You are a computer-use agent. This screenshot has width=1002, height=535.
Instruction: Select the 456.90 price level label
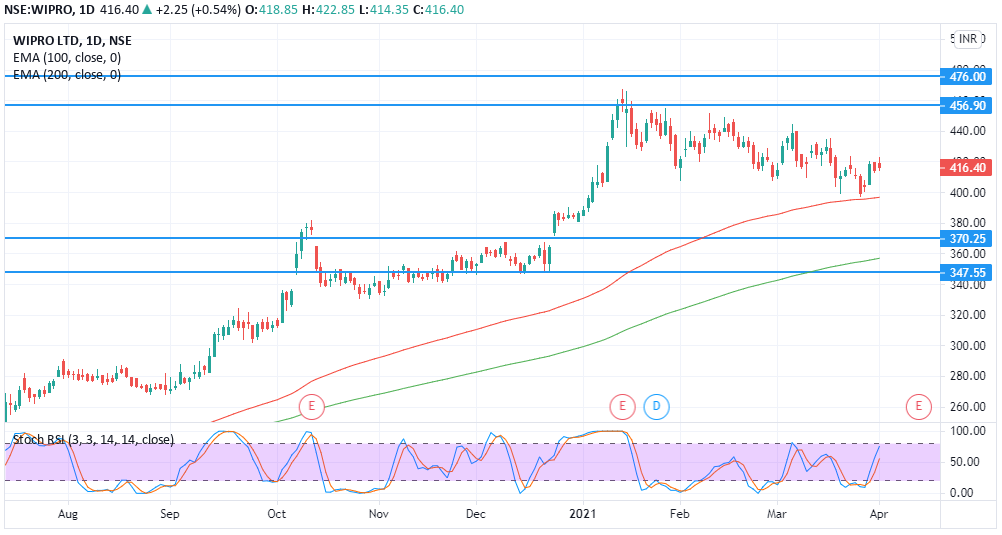968,105
